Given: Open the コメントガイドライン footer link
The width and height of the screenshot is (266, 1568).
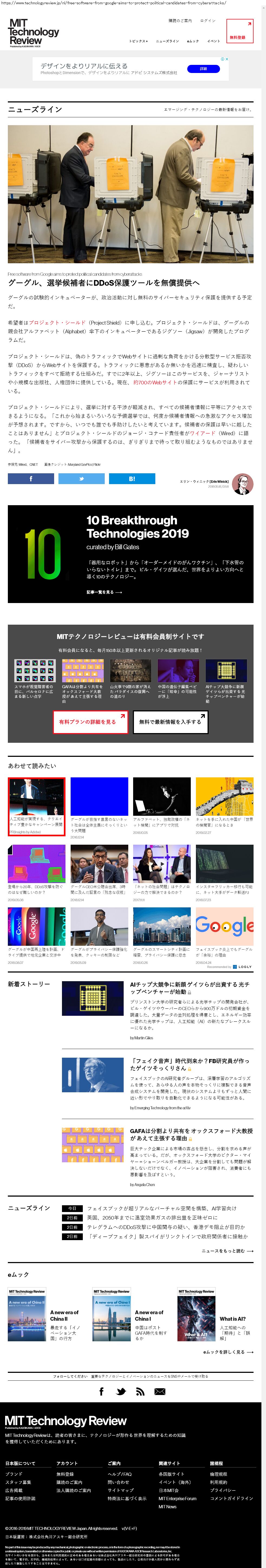Looking at the screenshot, I should [x=231, y=1499].
